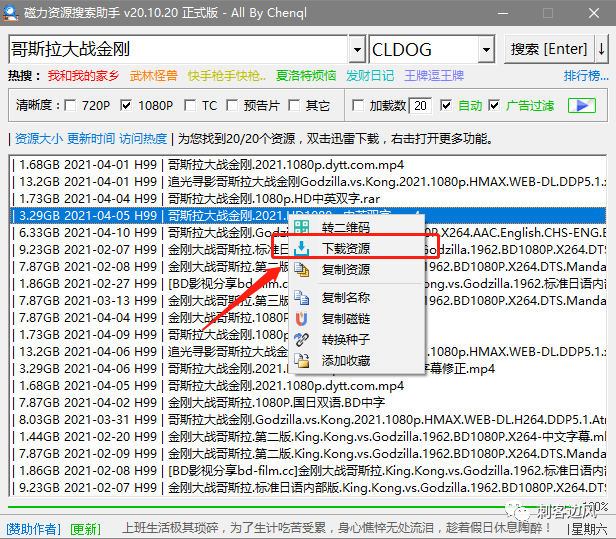Click hot search 武林怪兽
Screen dimensions: 616x539
click(x=154, y=75)
